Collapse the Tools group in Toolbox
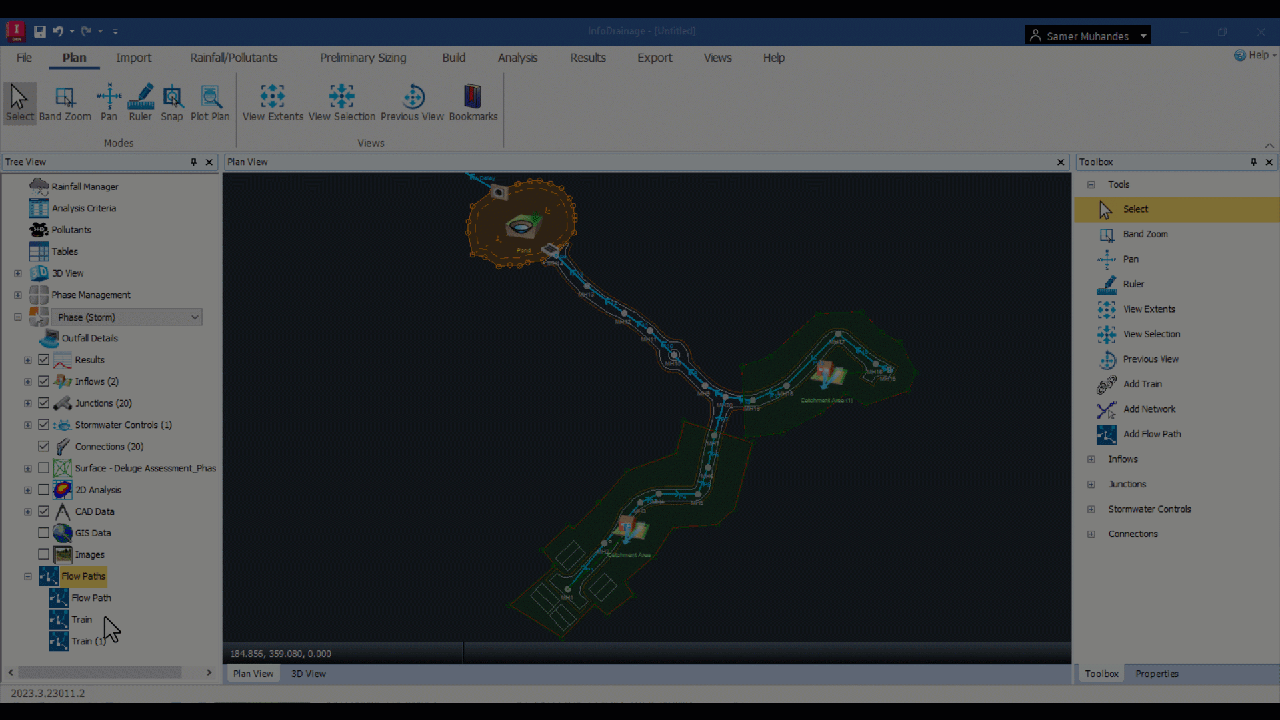The width and height of the screenshot is (1280, 720). tap(1091, 184)
